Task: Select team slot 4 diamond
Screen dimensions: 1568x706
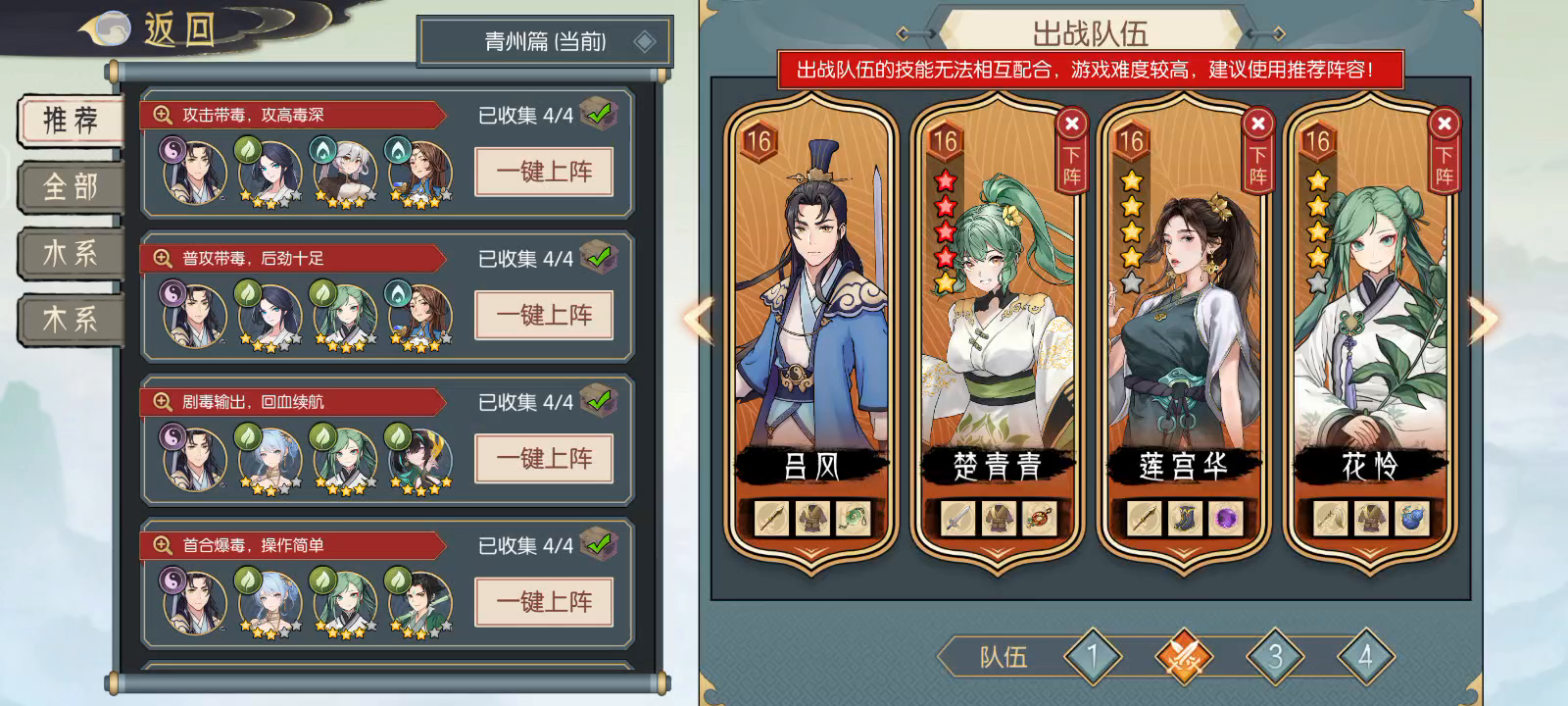Action: tap(1365, 657)
